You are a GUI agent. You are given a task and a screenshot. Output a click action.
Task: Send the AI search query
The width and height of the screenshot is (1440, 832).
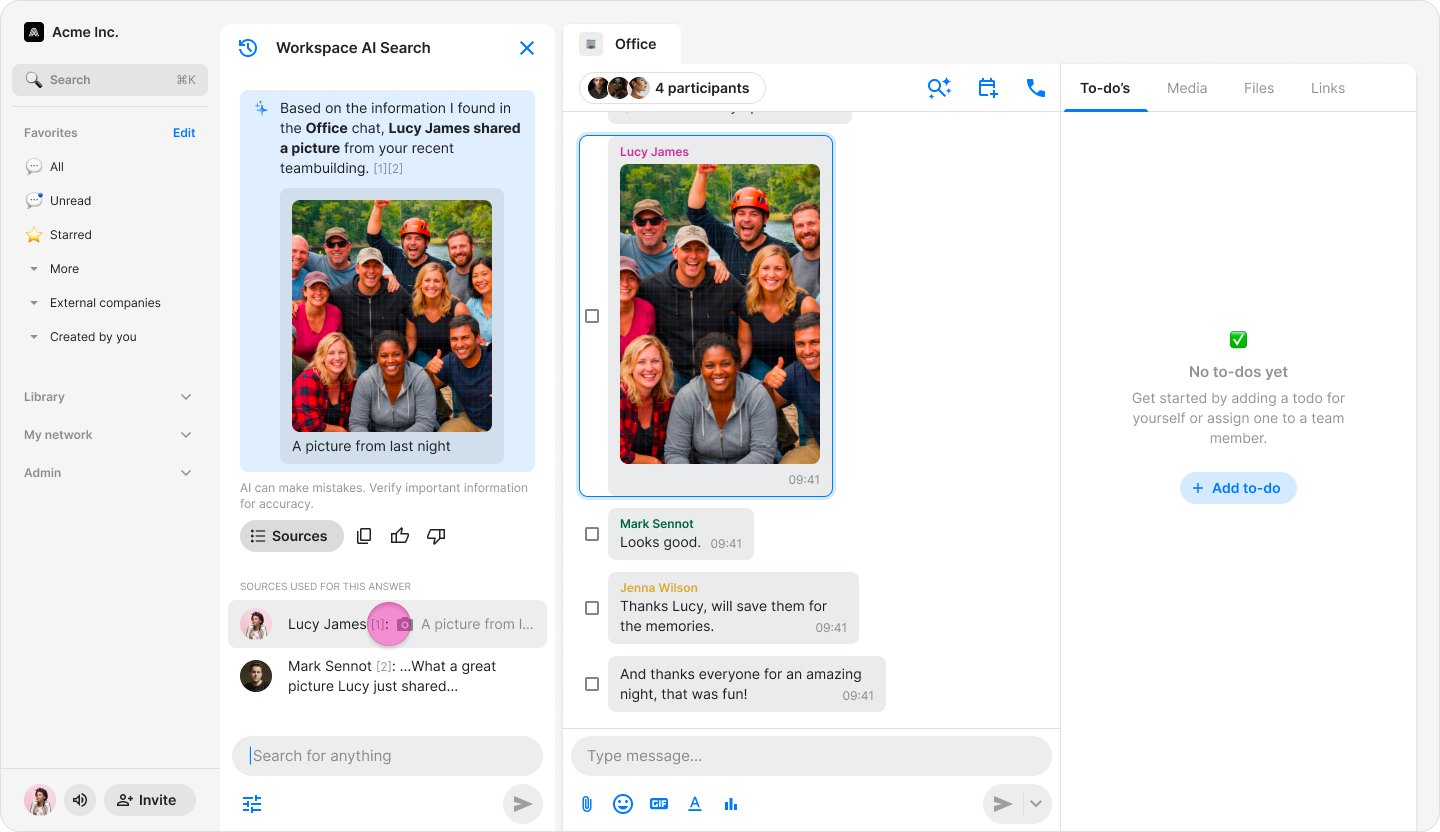pyautogui.click(x=522, y=804)
